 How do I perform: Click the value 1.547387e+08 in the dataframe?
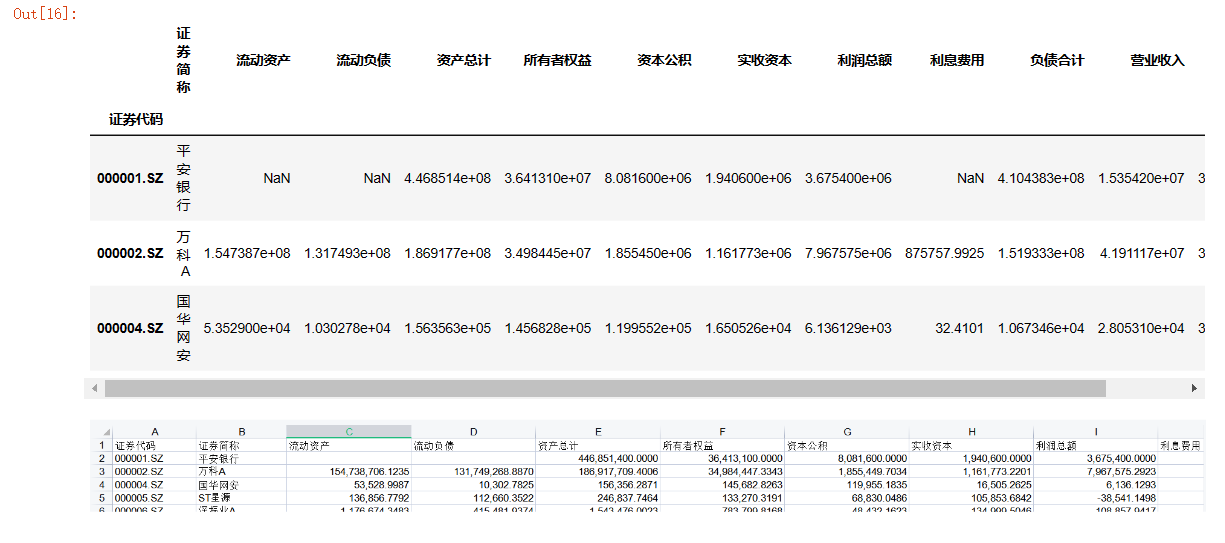pos(247,253)
